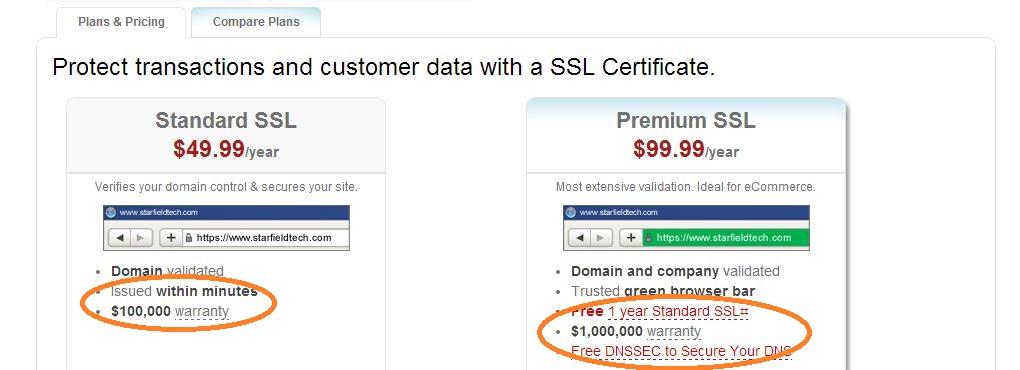This screenshot has width=1020, height=370.
Task: Select the Plans & Pricing tab
Action: 121,22
